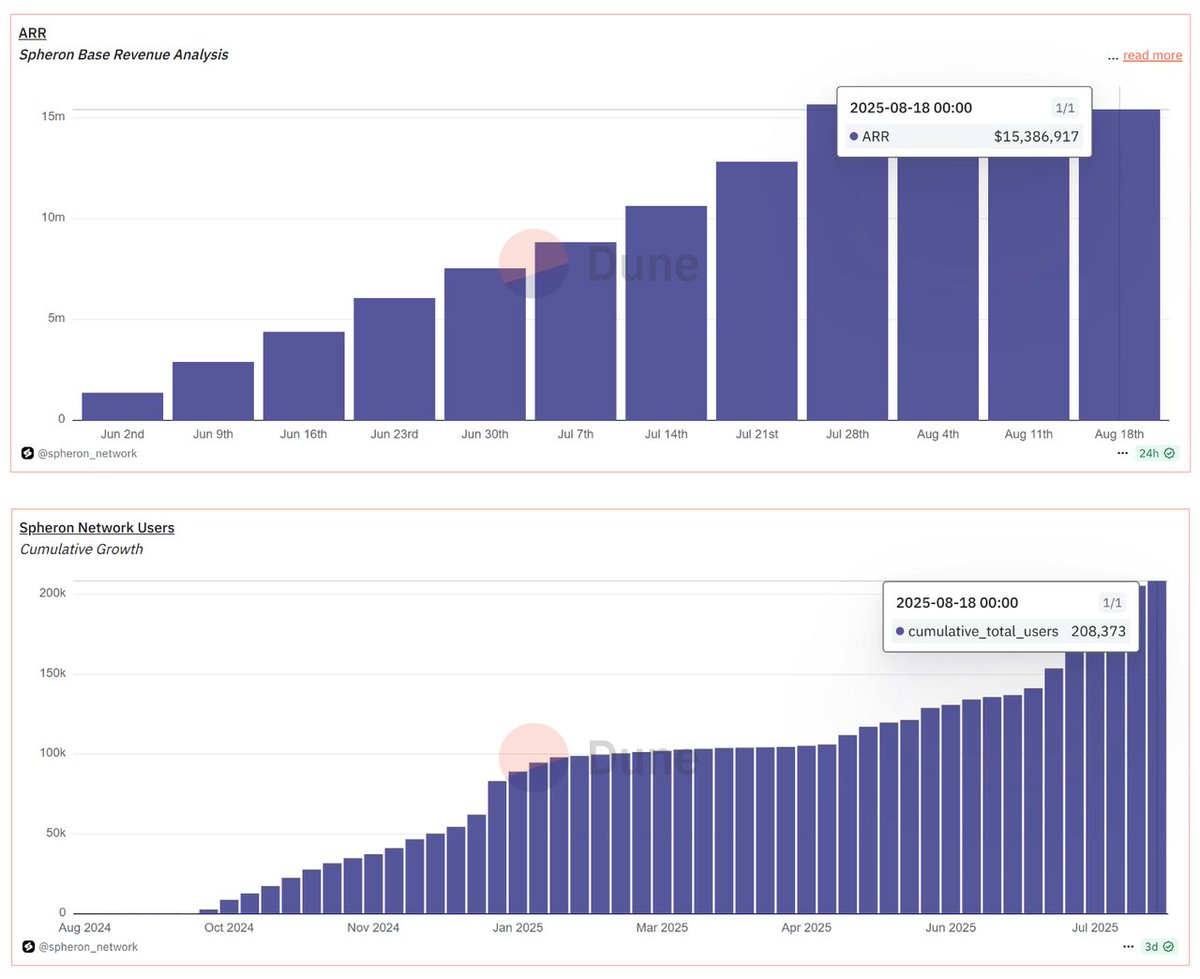Click the 'Oct 2024' x-axis label
1200x979 pixels.
click(x=228, y=928)
